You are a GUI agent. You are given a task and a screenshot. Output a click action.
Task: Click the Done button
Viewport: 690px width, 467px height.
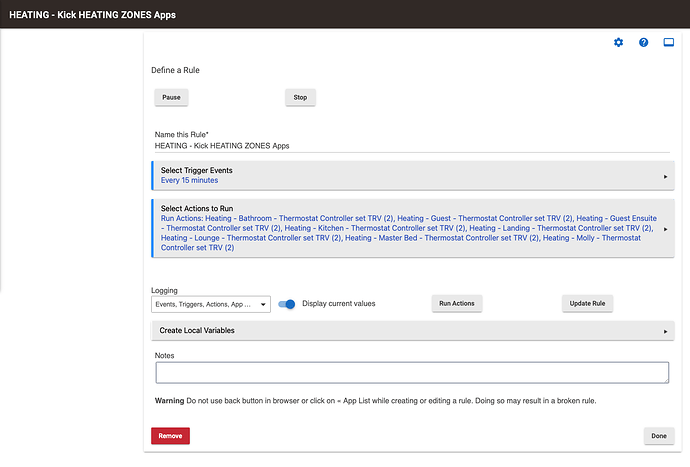659,436
